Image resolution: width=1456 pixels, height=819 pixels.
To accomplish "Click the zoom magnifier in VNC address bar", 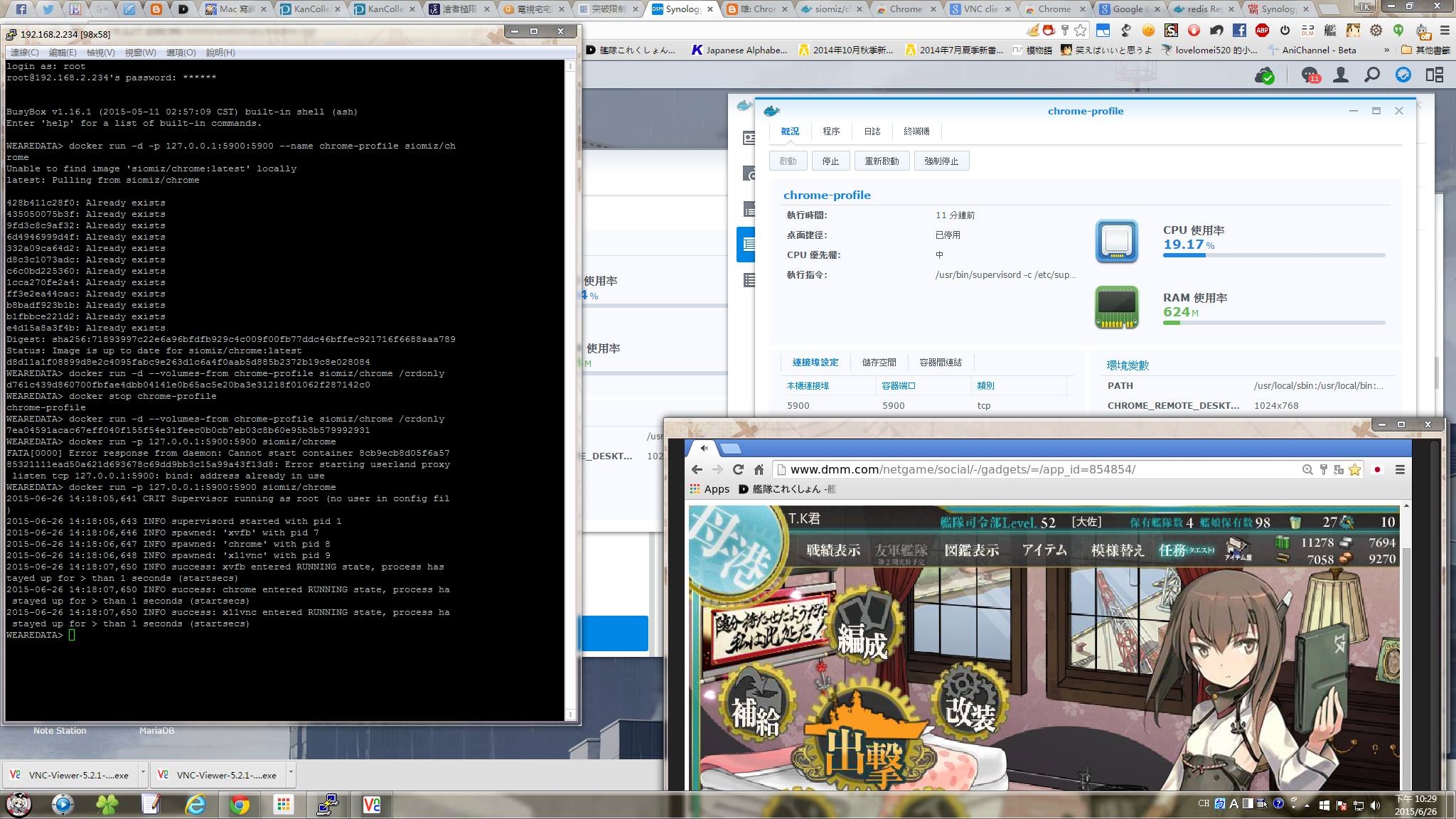I will (x=1307, y=470).
